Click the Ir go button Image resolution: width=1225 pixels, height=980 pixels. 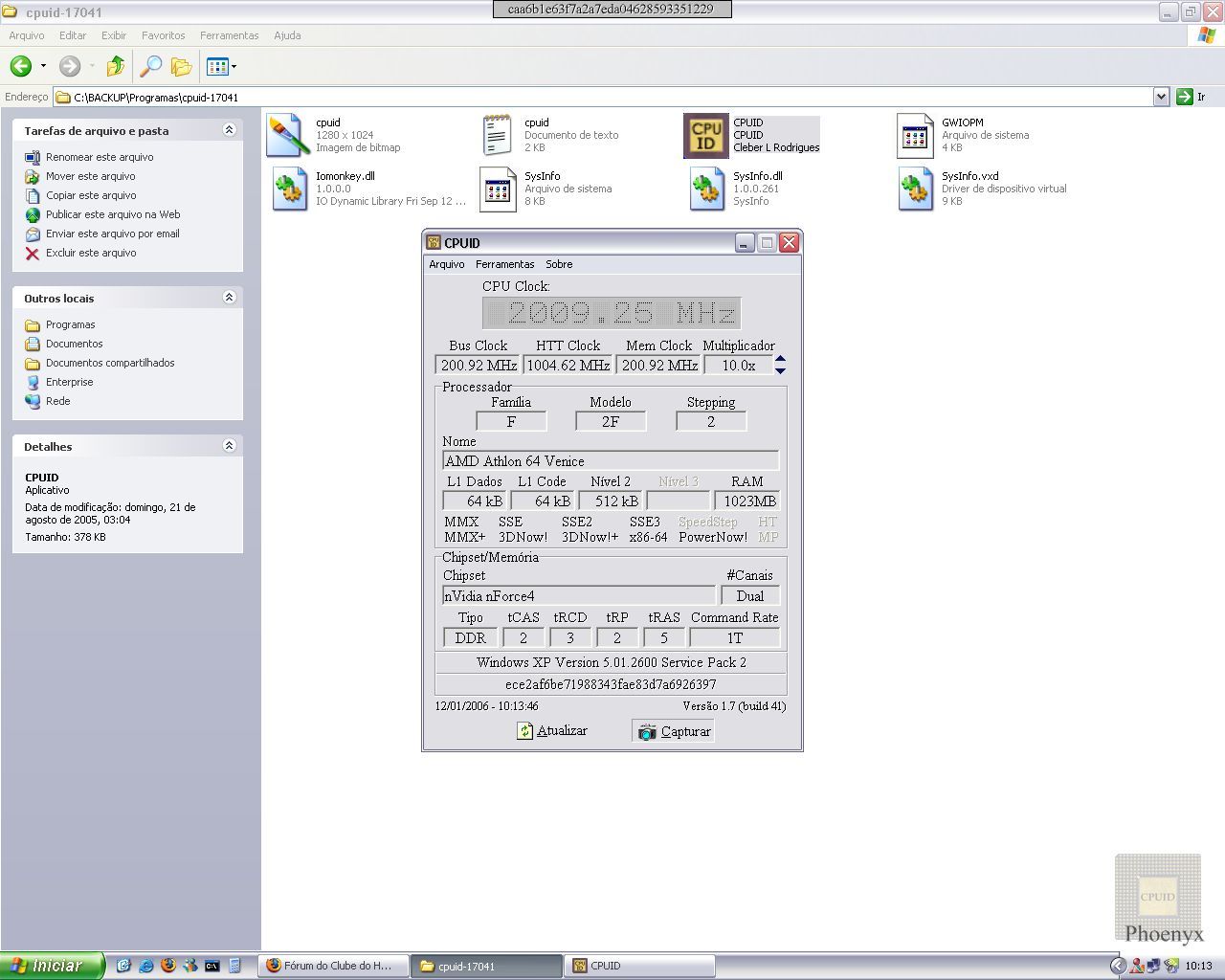coord(1192,97)
